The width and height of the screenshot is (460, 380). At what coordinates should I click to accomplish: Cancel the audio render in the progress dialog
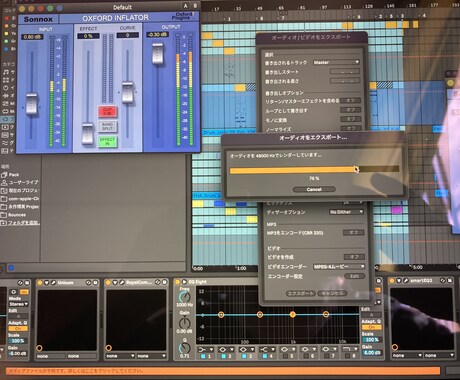pyautogui.click(x=314, y=189)
